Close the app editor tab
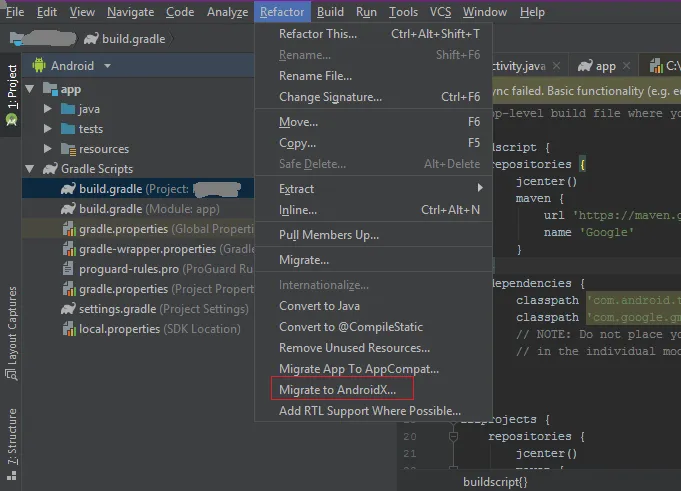 tap(626, 66)
